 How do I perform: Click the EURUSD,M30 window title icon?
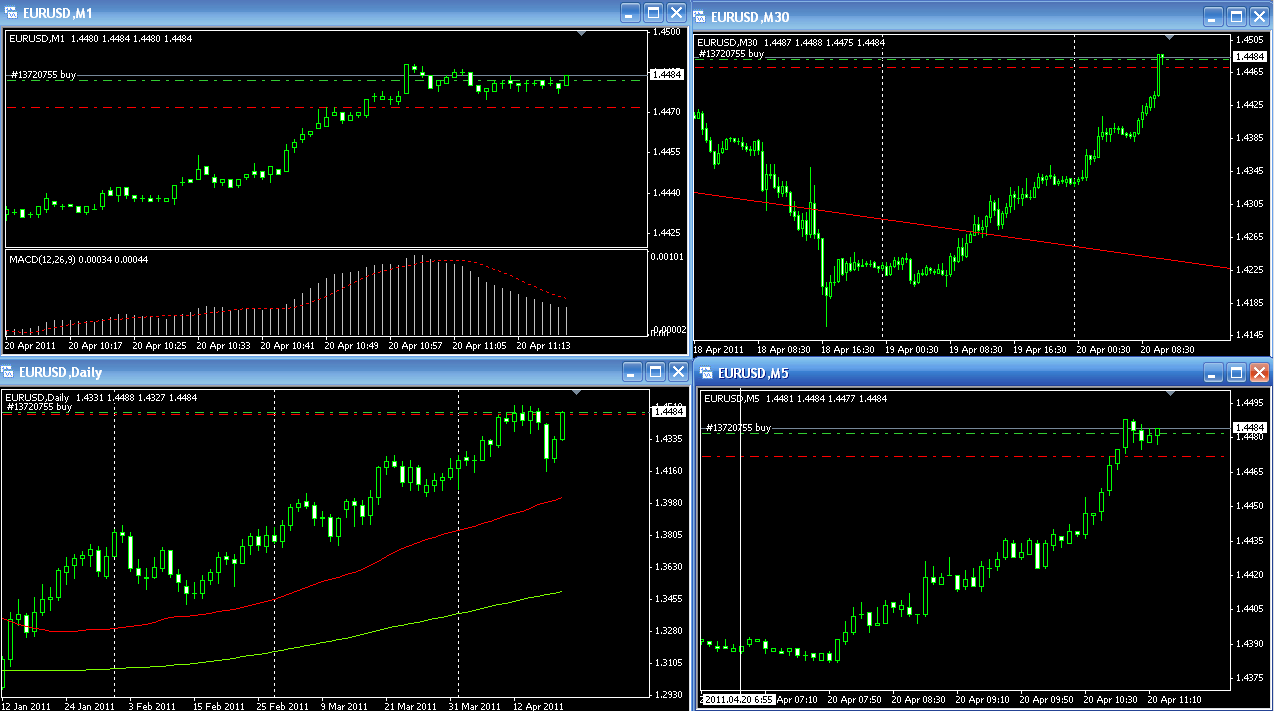coord(700,16)
